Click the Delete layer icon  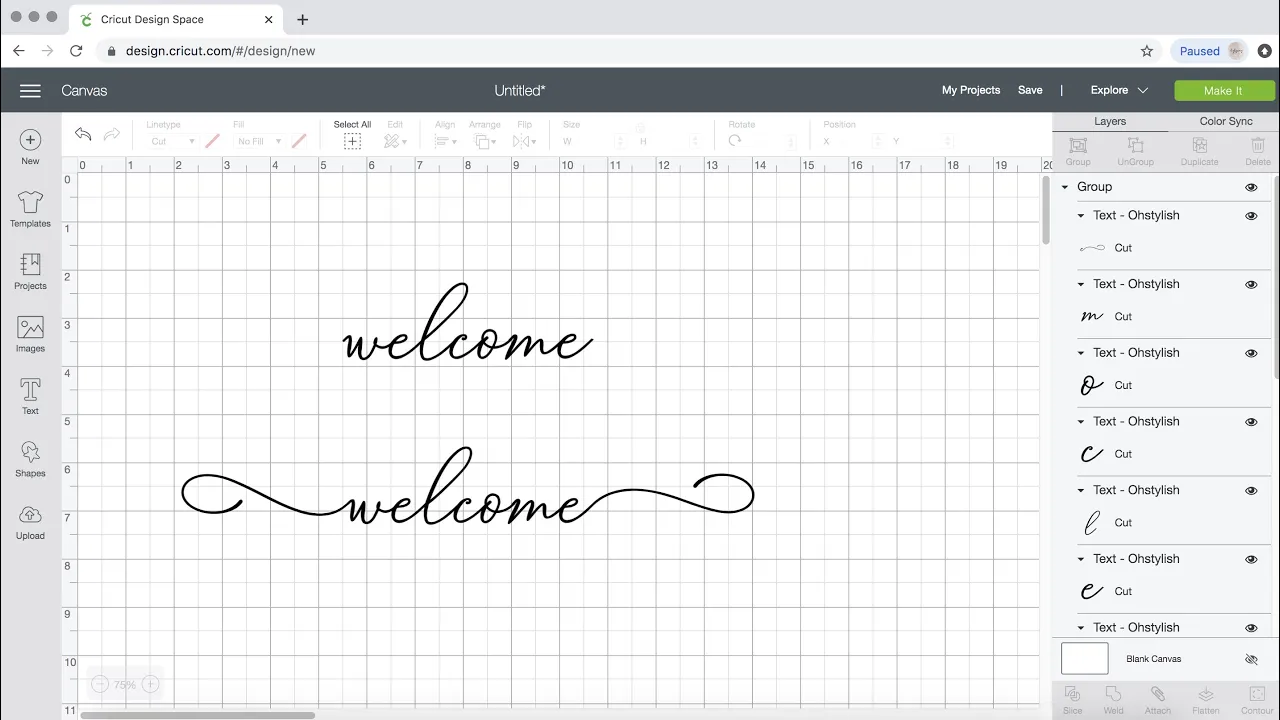tap(1258, 146)
